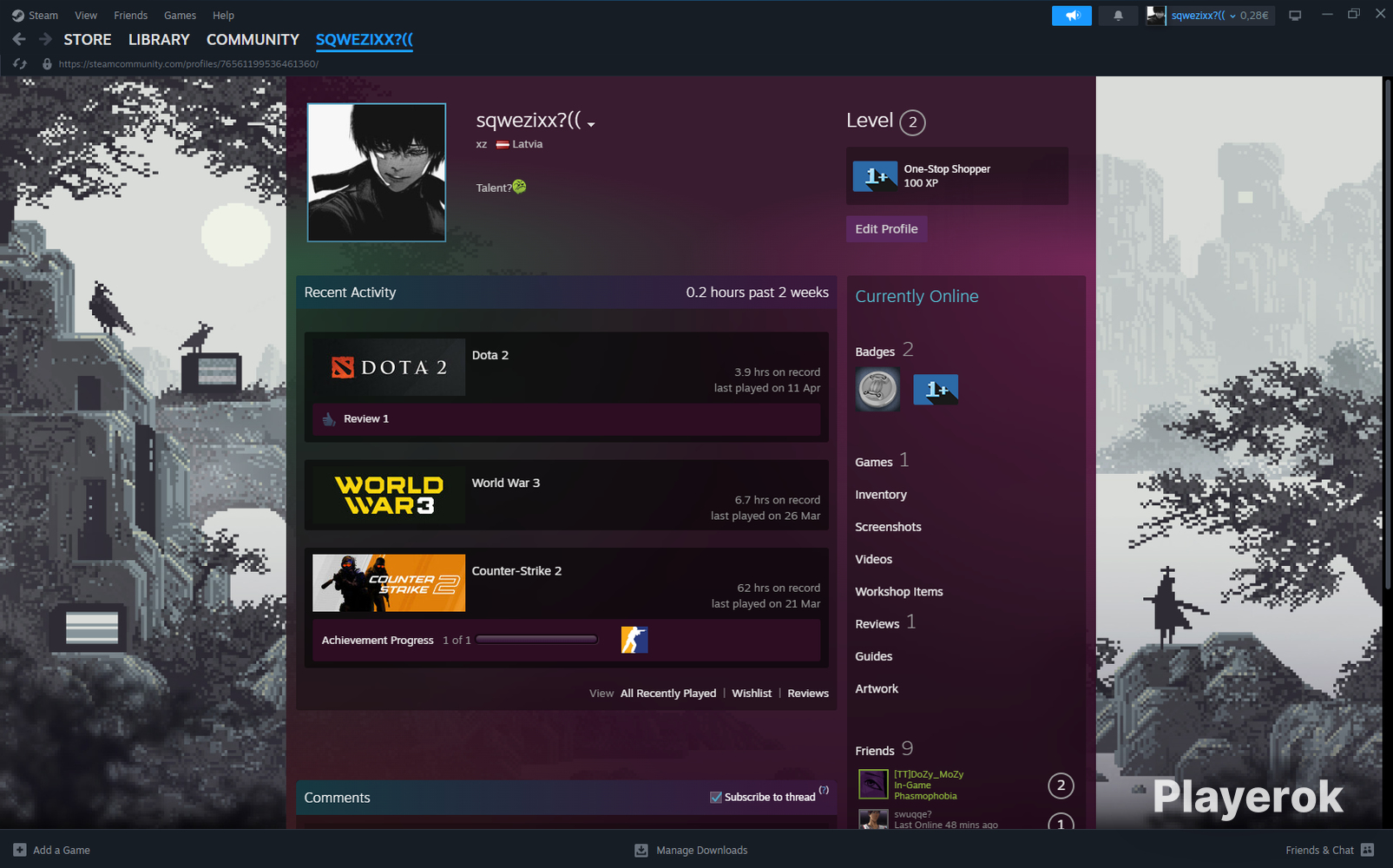Image resolution: width=1393 pixels, height=868 pixels.
Task: Click the Counter-Strike 2 achievement progress bar
Action: 536,640
